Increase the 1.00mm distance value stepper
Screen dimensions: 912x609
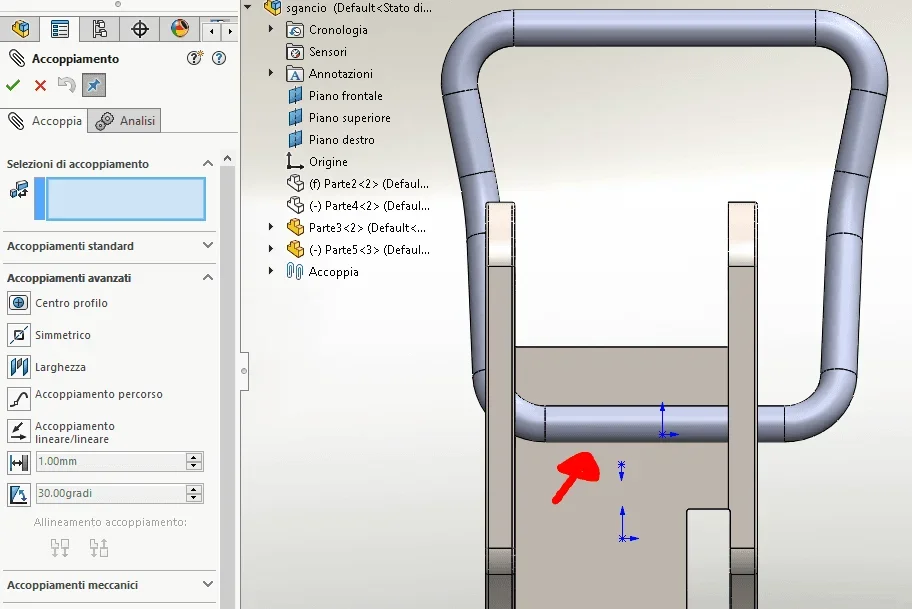pyautogui.click(x=194, y=457)
